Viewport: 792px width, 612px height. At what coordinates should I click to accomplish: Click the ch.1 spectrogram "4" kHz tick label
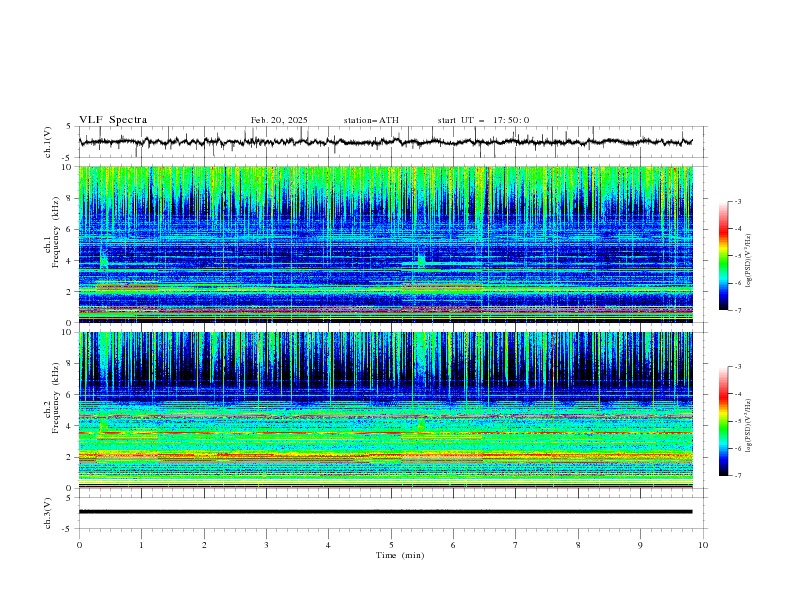coord(70,261)
